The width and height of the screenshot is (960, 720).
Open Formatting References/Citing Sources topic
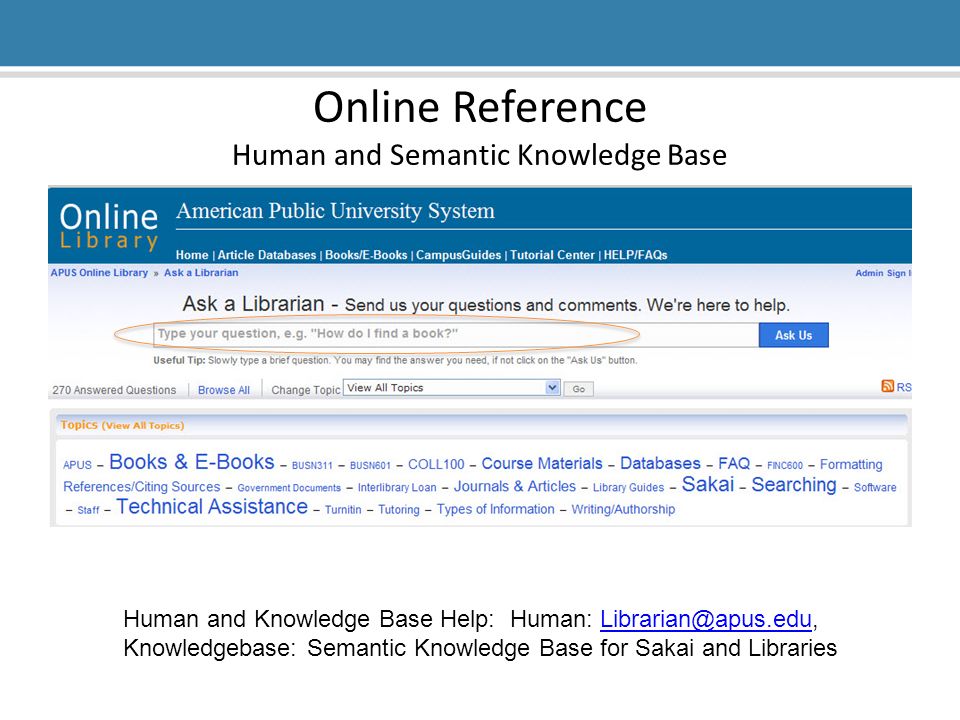(473, 476)
